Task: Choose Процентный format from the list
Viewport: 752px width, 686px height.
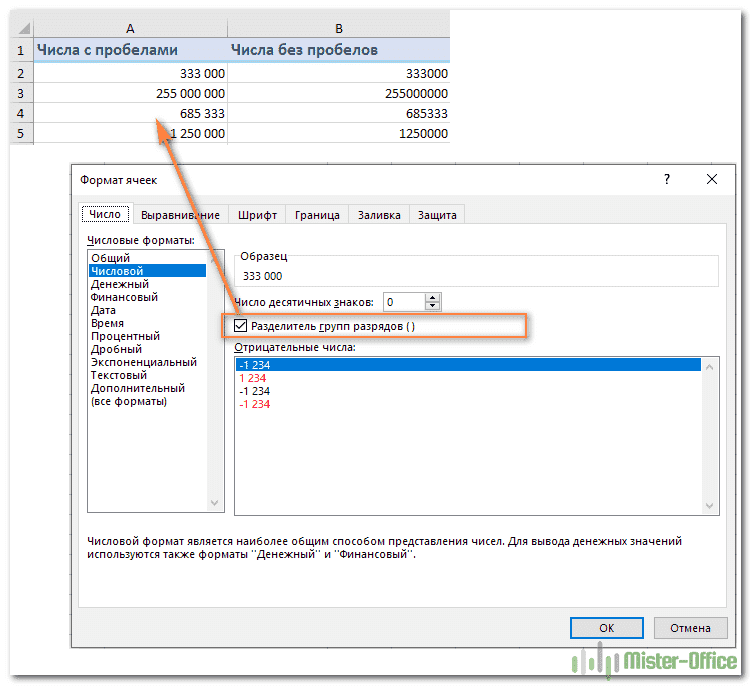Action: [x=125, y=336]
